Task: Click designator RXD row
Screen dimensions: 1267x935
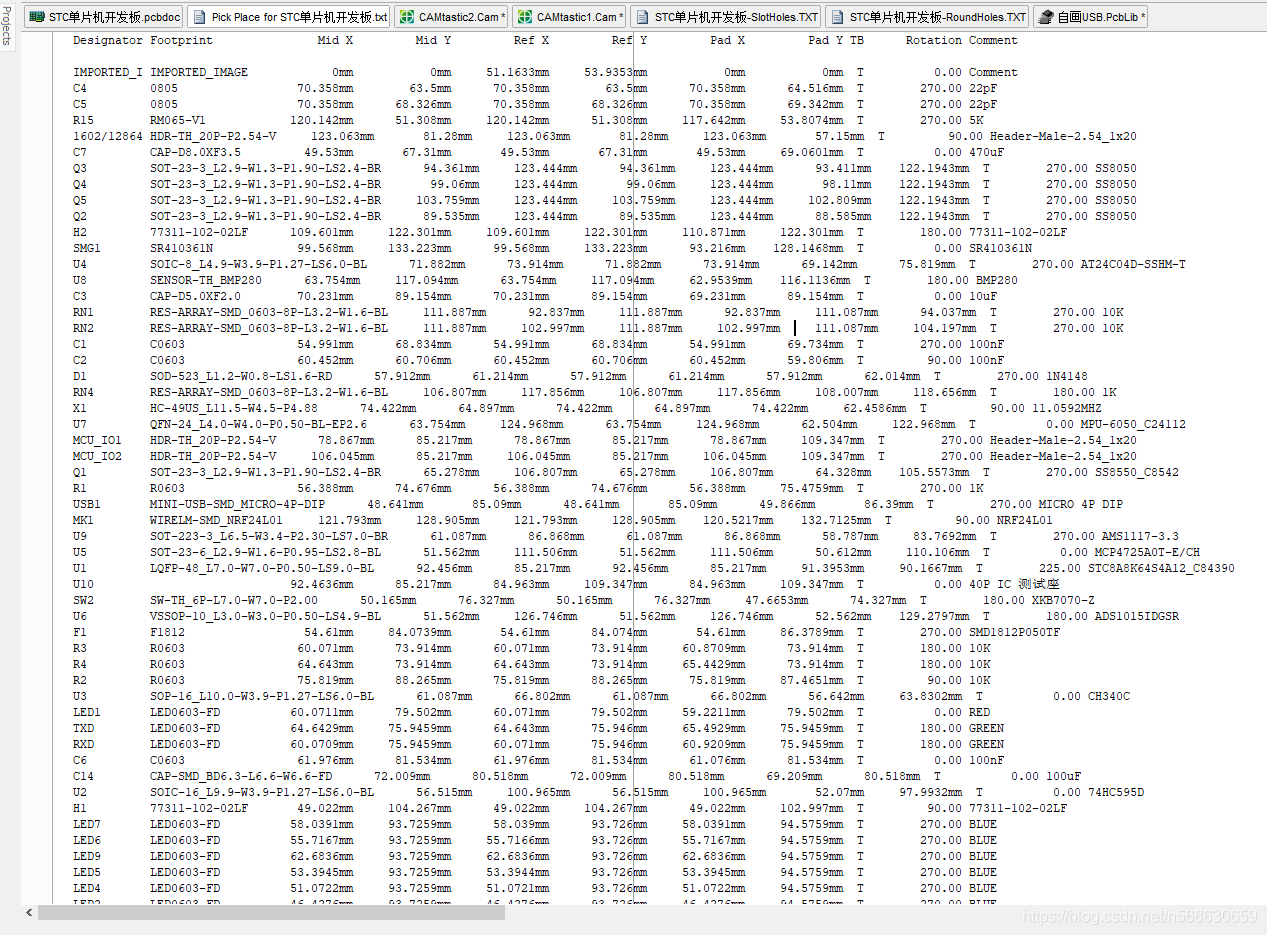Action: point(83,744)
